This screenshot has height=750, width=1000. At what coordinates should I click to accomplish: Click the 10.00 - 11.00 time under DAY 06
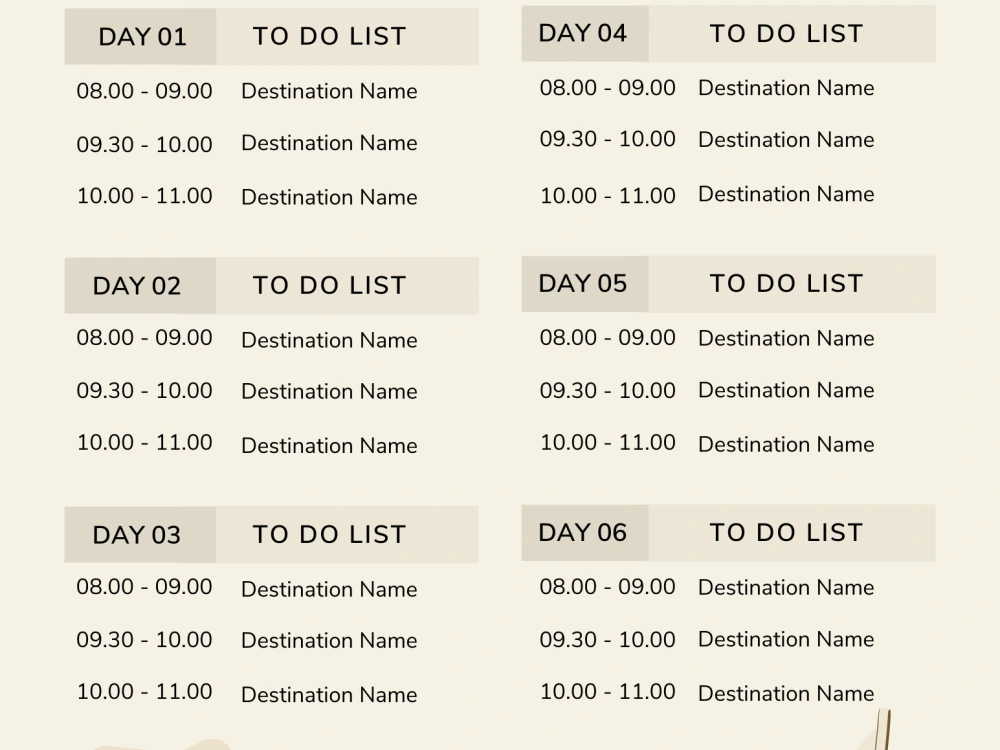coord(608,691)
